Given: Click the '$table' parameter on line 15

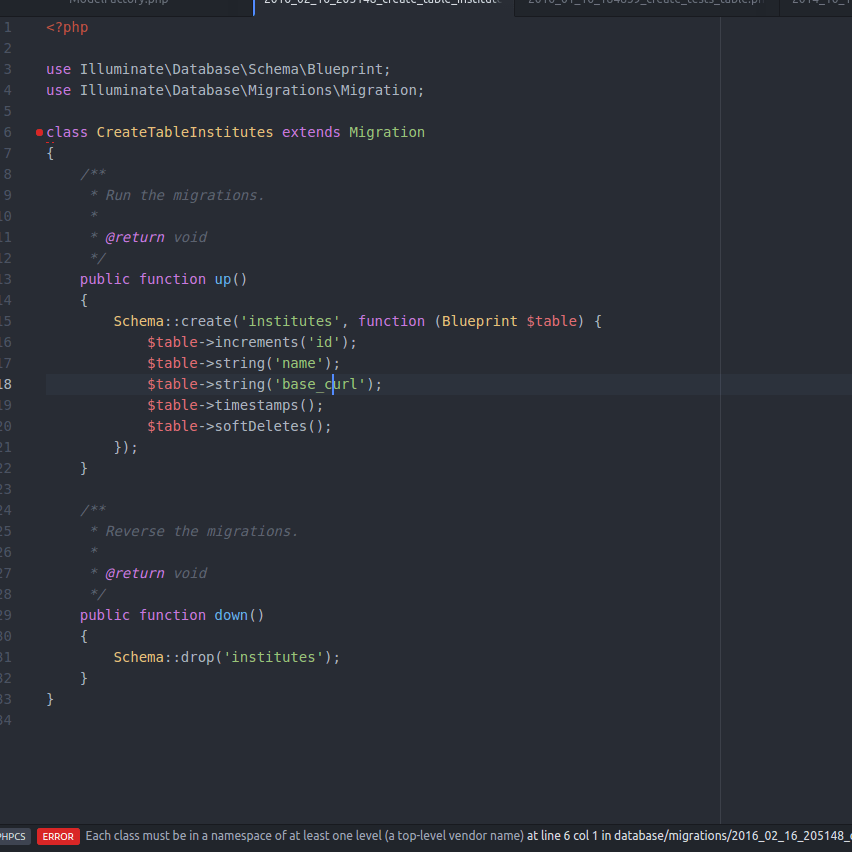Looking at the screenshot, I should [x=551, y=321].
